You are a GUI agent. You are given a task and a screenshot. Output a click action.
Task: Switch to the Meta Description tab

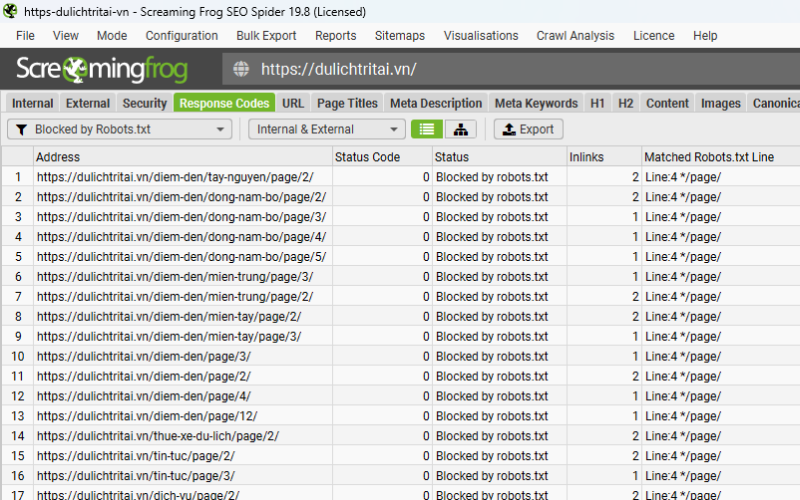coord(436,103)
